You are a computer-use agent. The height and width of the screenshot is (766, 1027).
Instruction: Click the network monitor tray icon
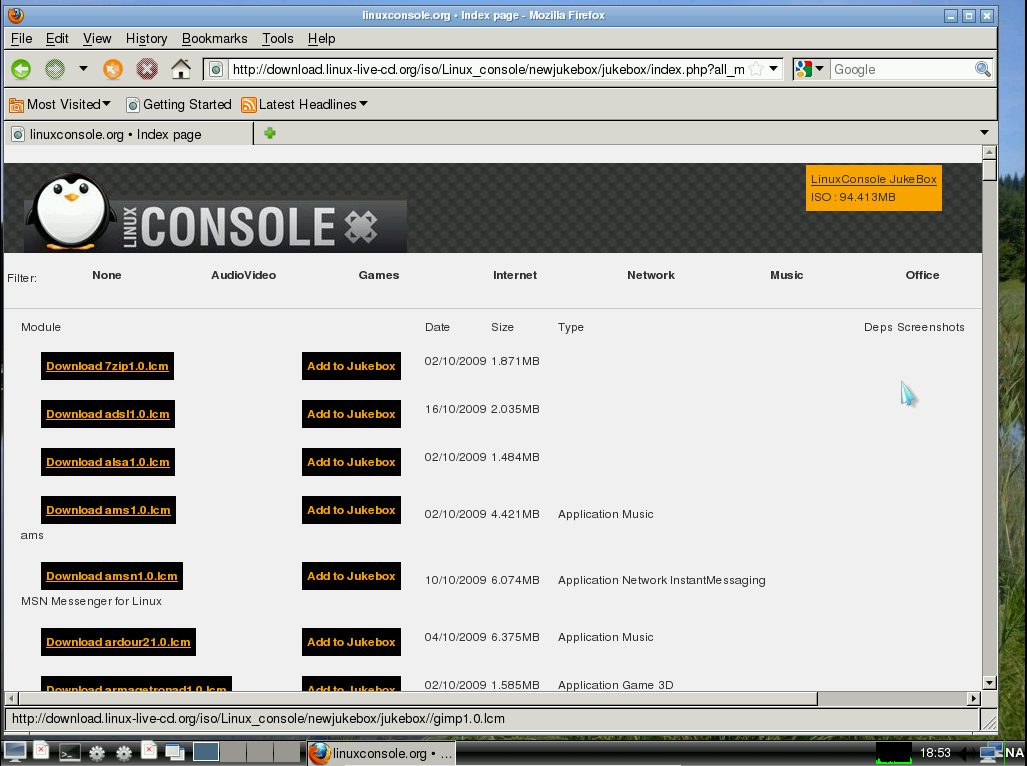pos(990,754)
